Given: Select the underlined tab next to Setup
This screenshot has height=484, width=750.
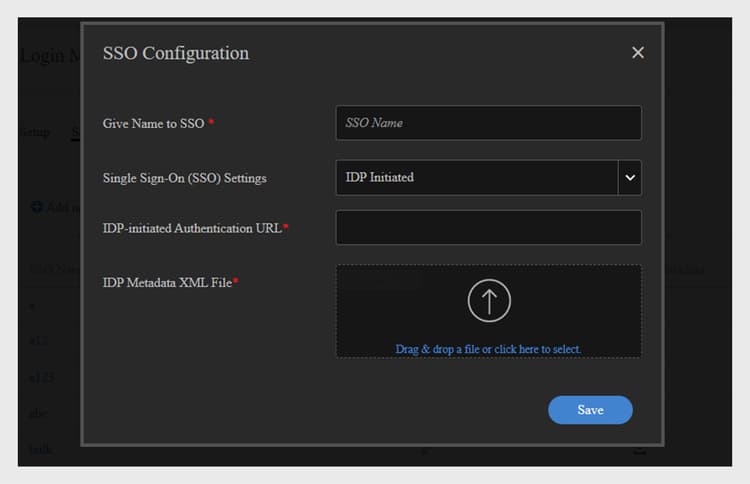Looking at the screenshot, I should 75,132.
